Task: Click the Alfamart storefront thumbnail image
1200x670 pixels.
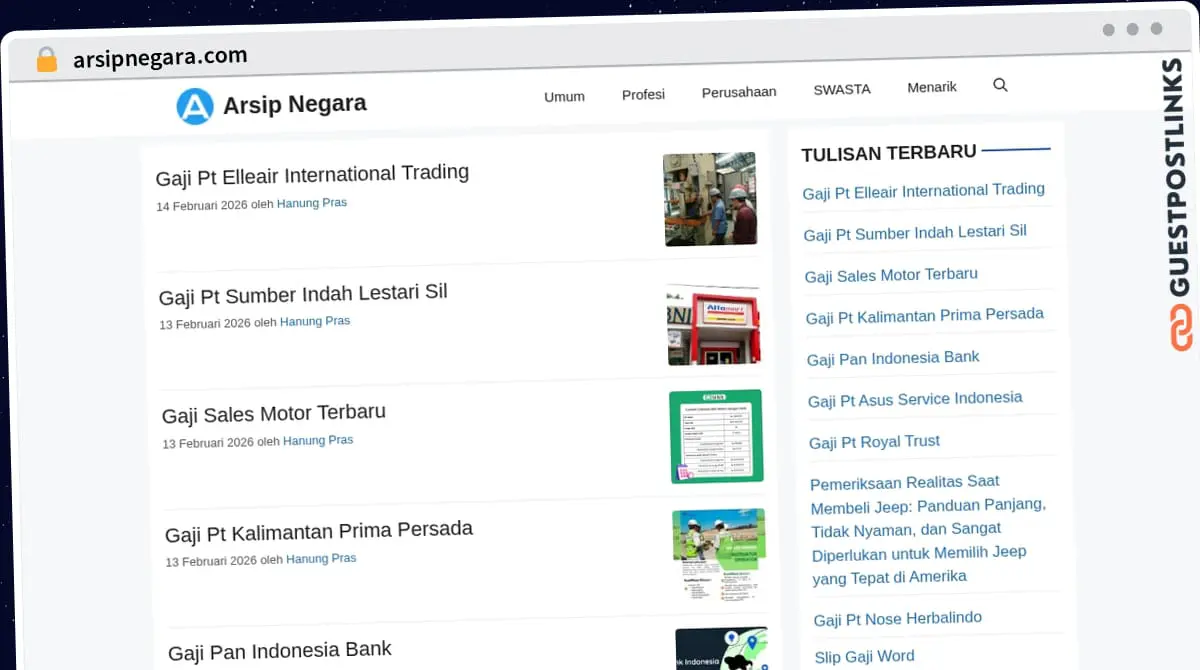Action: tap(713, 325)
